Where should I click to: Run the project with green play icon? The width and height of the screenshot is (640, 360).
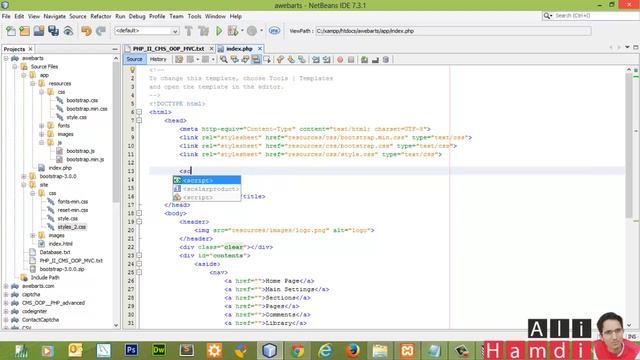coord(219,31)
